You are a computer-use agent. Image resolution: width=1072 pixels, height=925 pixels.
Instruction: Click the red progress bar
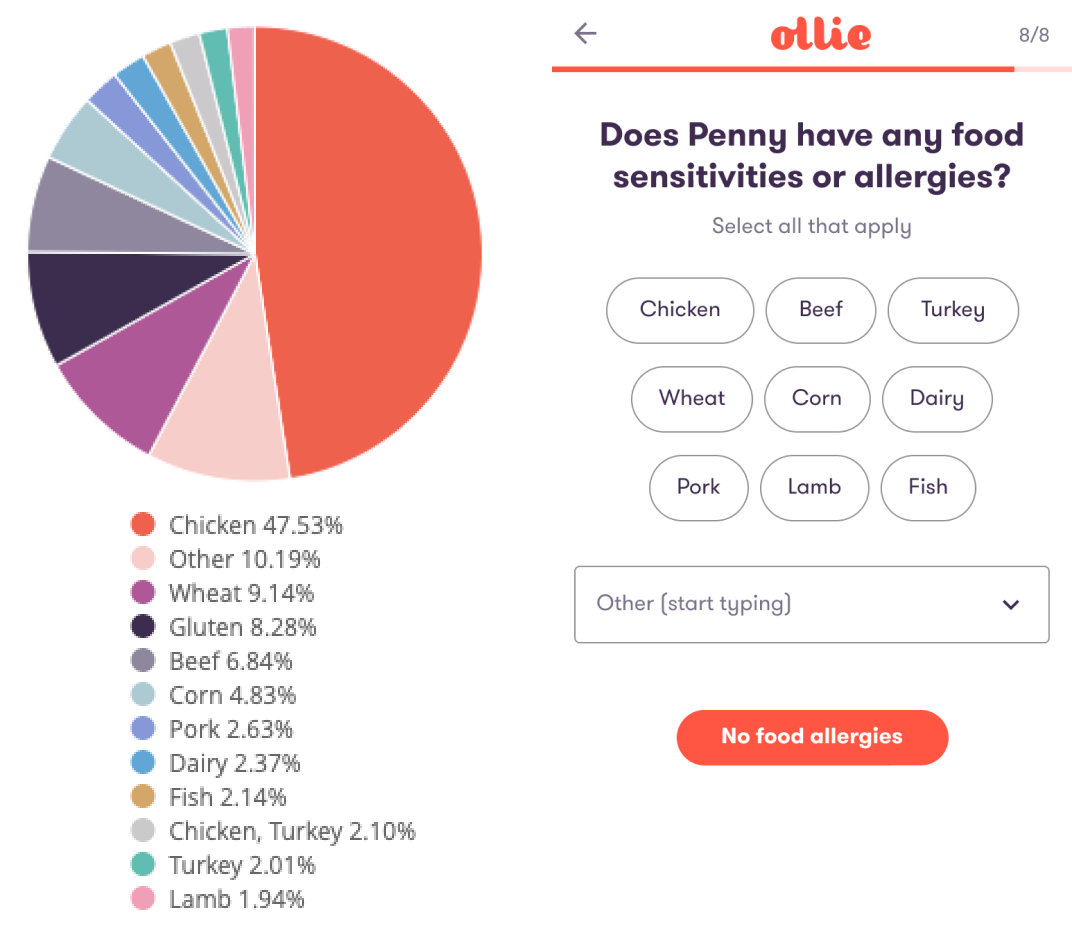[783, 69]
